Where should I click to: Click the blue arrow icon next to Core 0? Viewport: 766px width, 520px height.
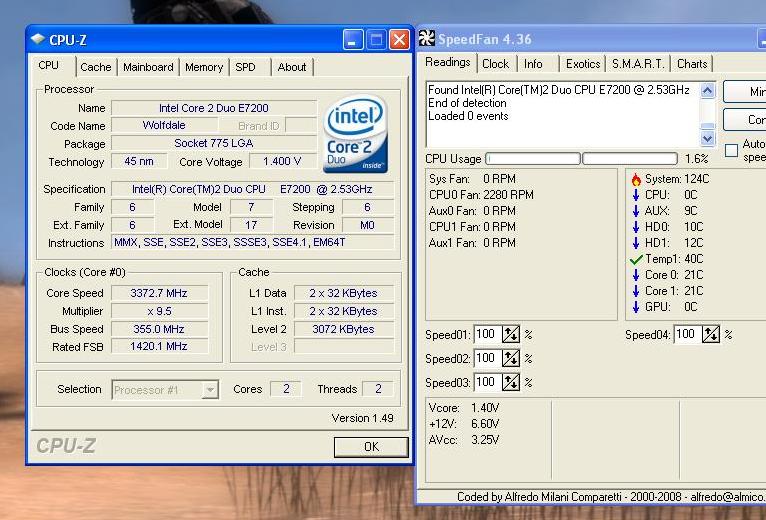[x=636, y=275]
